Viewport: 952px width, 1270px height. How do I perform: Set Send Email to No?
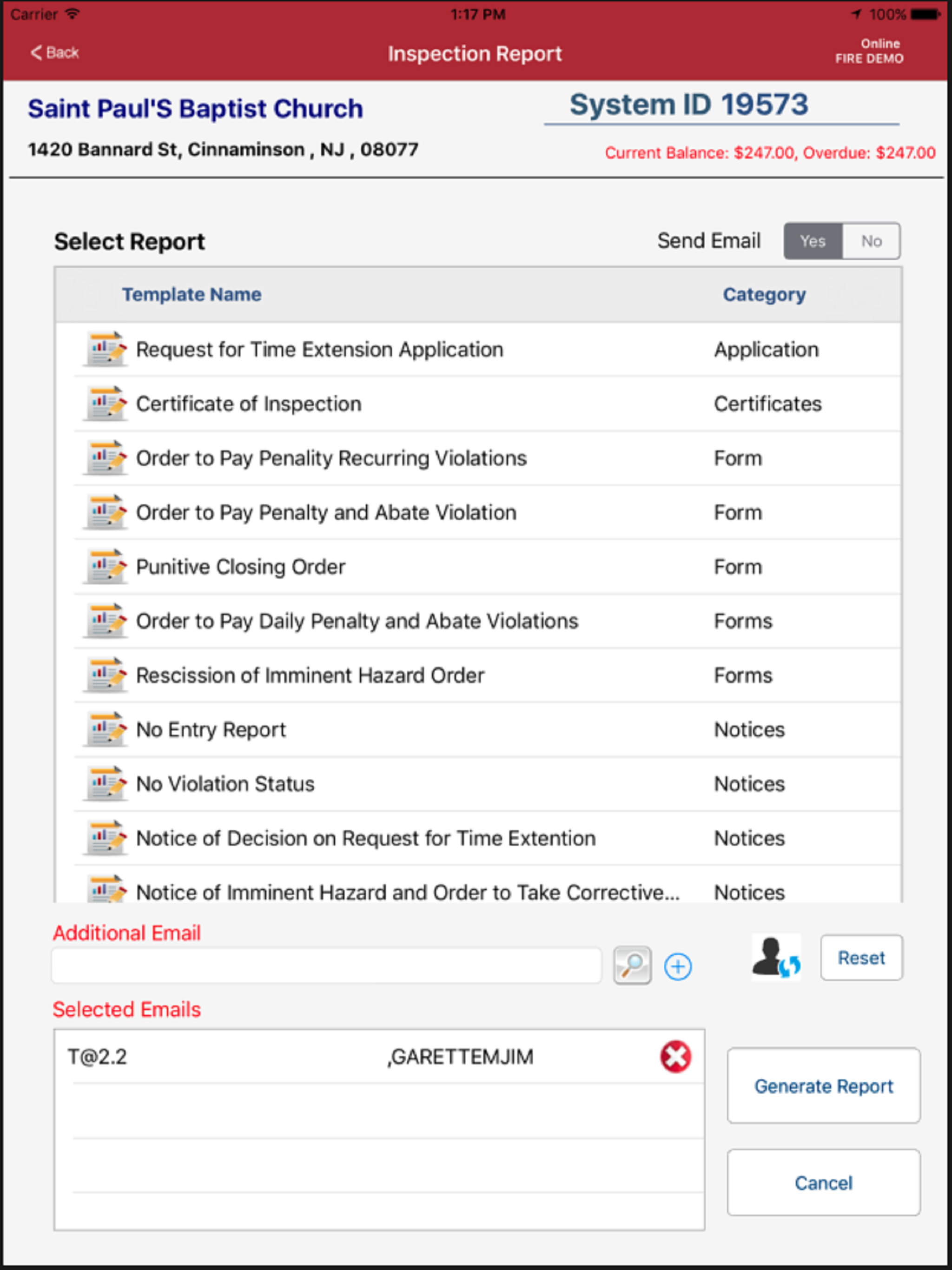click(871, 241)
